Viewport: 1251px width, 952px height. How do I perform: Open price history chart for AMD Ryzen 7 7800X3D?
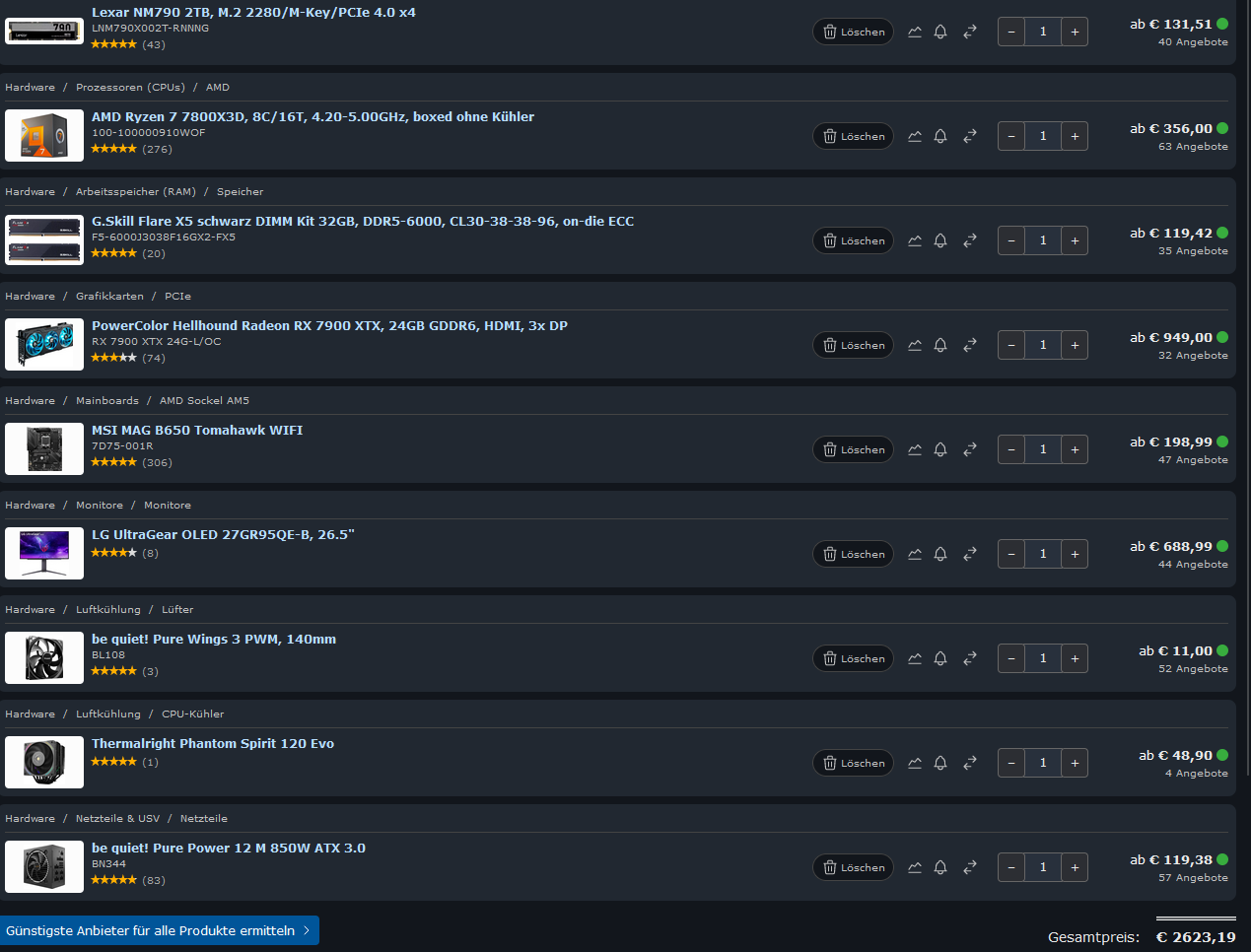[x=915, y=136]
